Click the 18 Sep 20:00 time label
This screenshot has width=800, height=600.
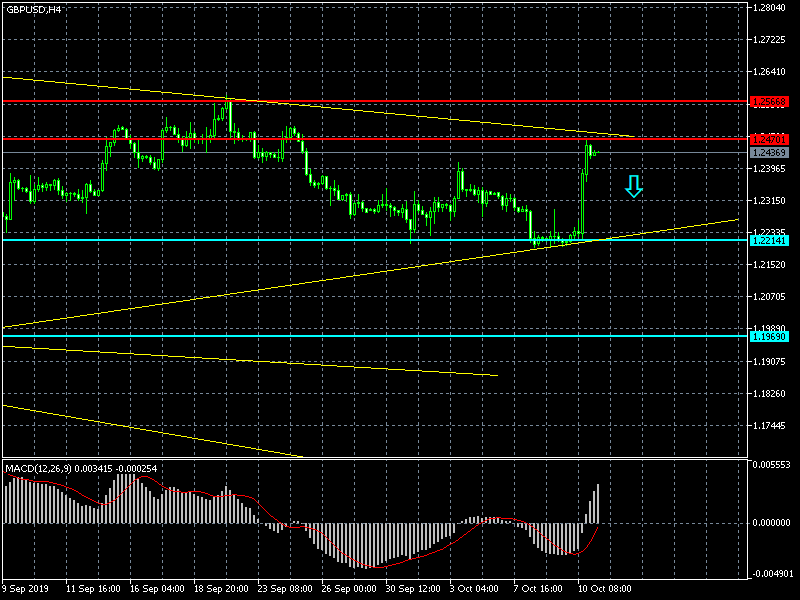(221, 588)
